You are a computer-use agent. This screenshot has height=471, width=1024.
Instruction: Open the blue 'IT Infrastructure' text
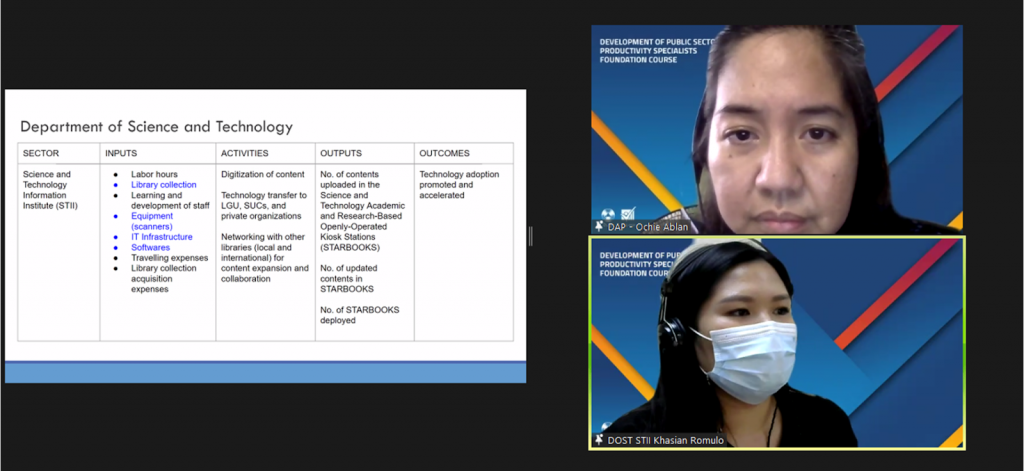coord(161,237)
